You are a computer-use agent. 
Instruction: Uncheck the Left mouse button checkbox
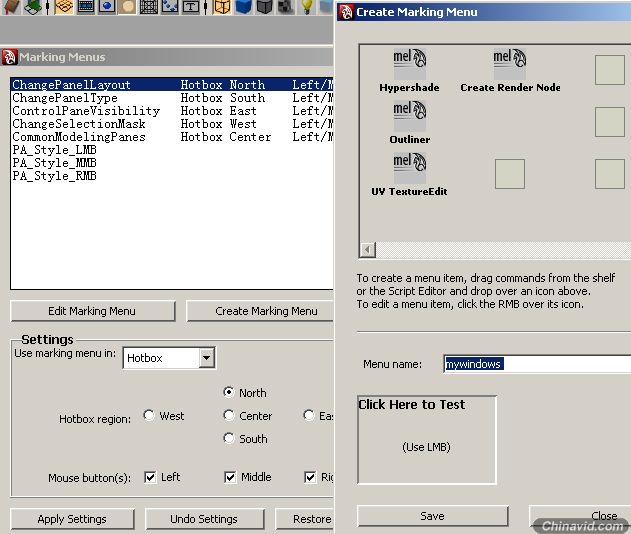click(150, 477)
